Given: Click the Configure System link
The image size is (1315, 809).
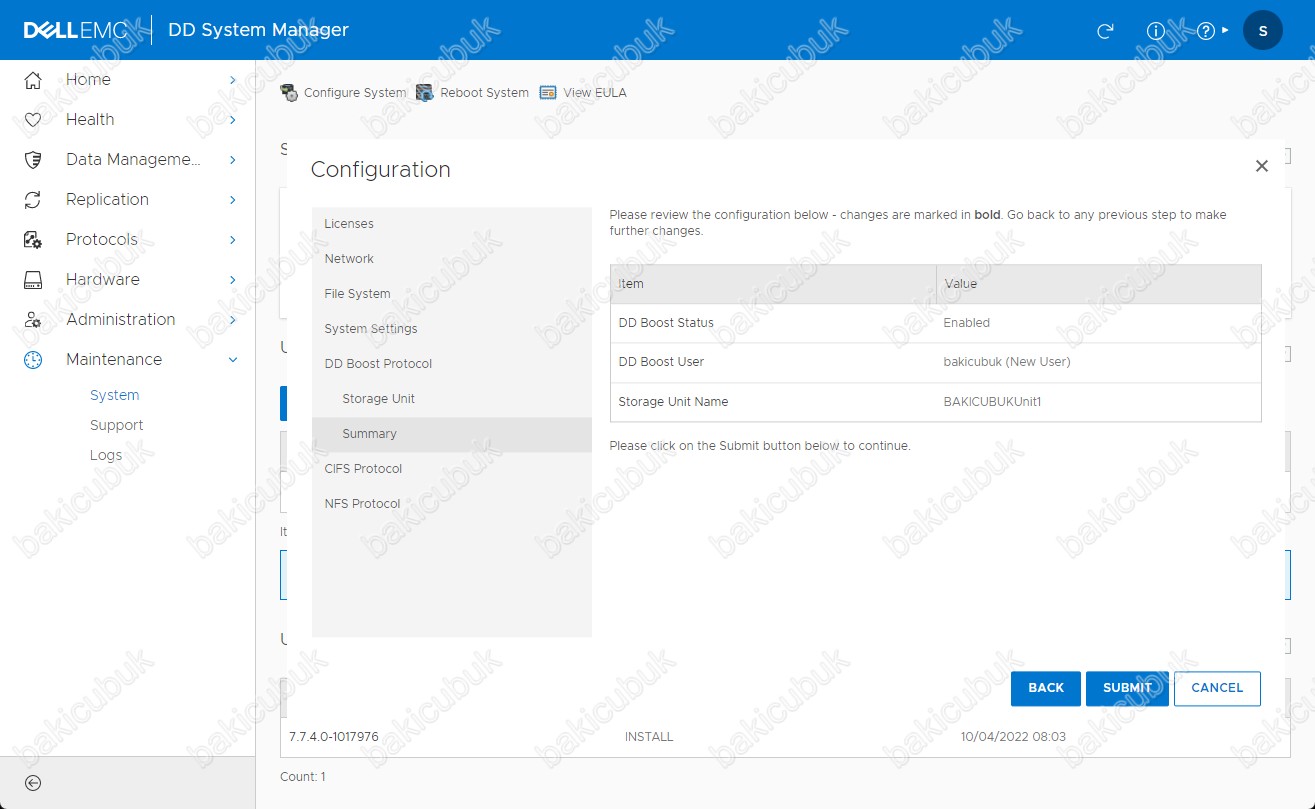Looking at the screenshot, I should (x=355, y=93).
